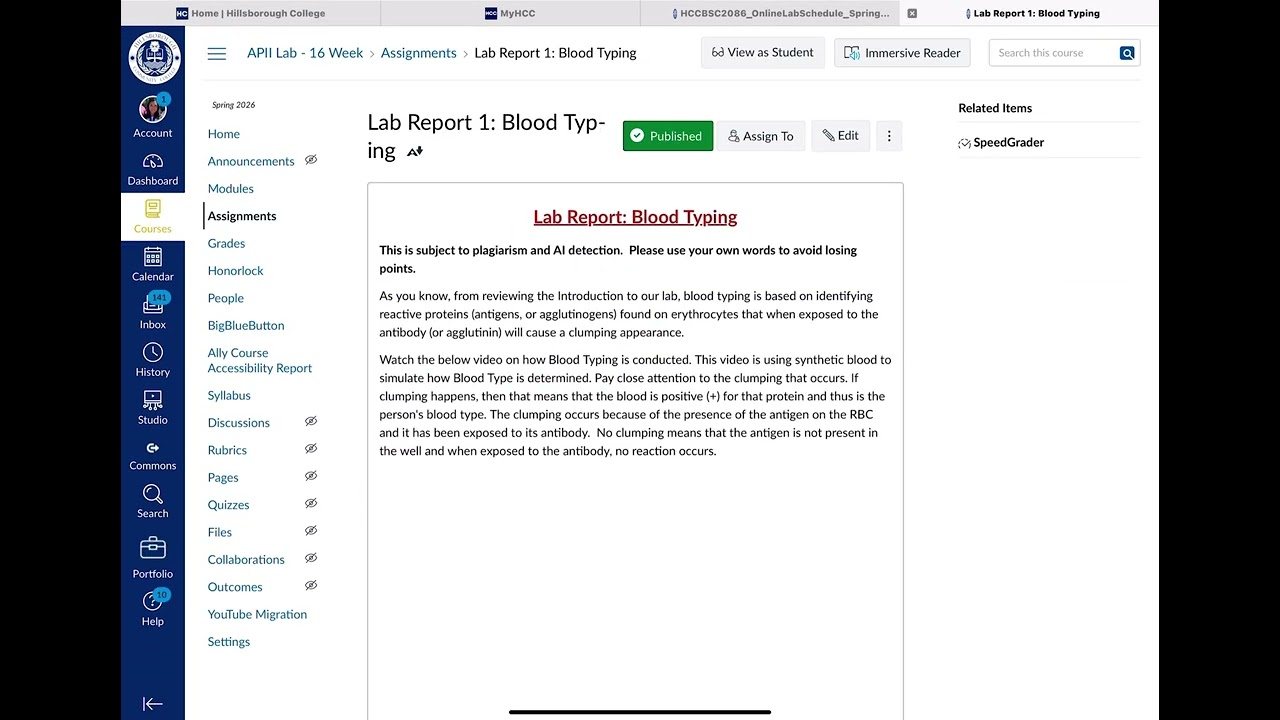Image resolution: width=1280 pixels, height=720 pixels.
Task: Switch to the MyHCC browser tab
Action: (510, 13)
